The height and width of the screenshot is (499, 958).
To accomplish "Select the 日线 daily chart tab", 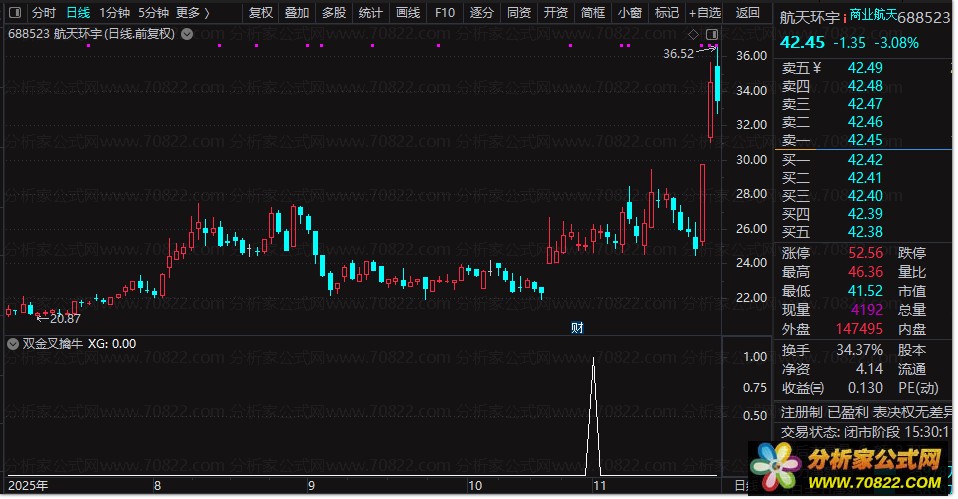I will (78, 12).
